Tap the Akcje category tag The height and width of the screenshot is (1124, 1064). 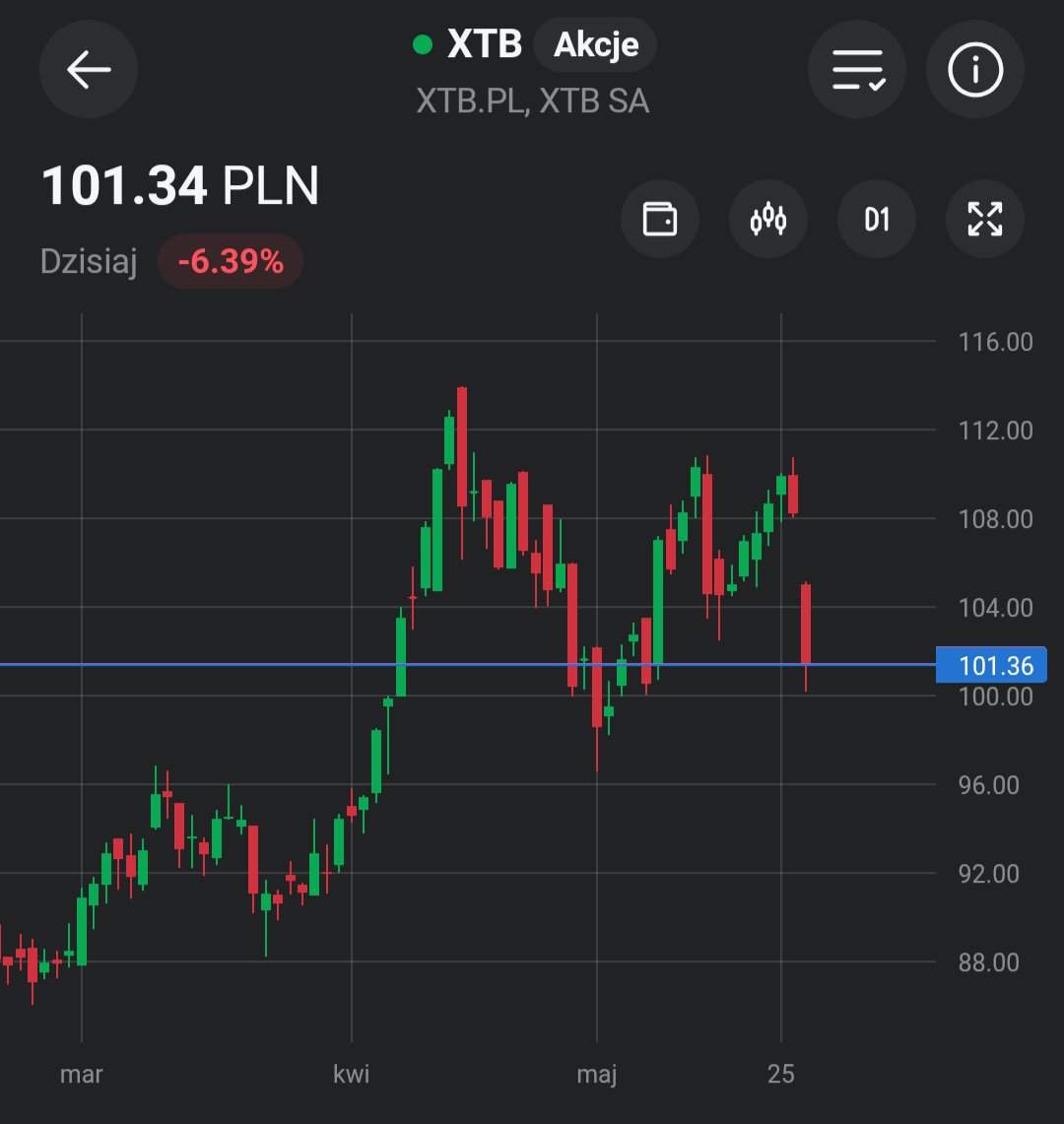coord(596,45)
